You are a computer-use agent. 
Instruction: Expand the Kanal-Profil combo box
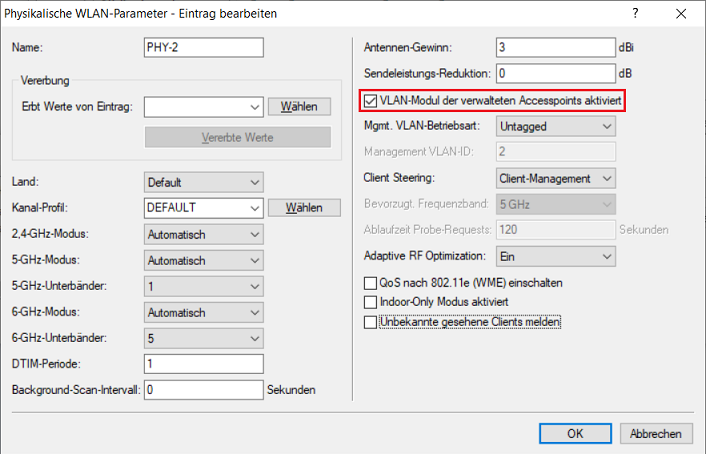(x=254, y=208)
